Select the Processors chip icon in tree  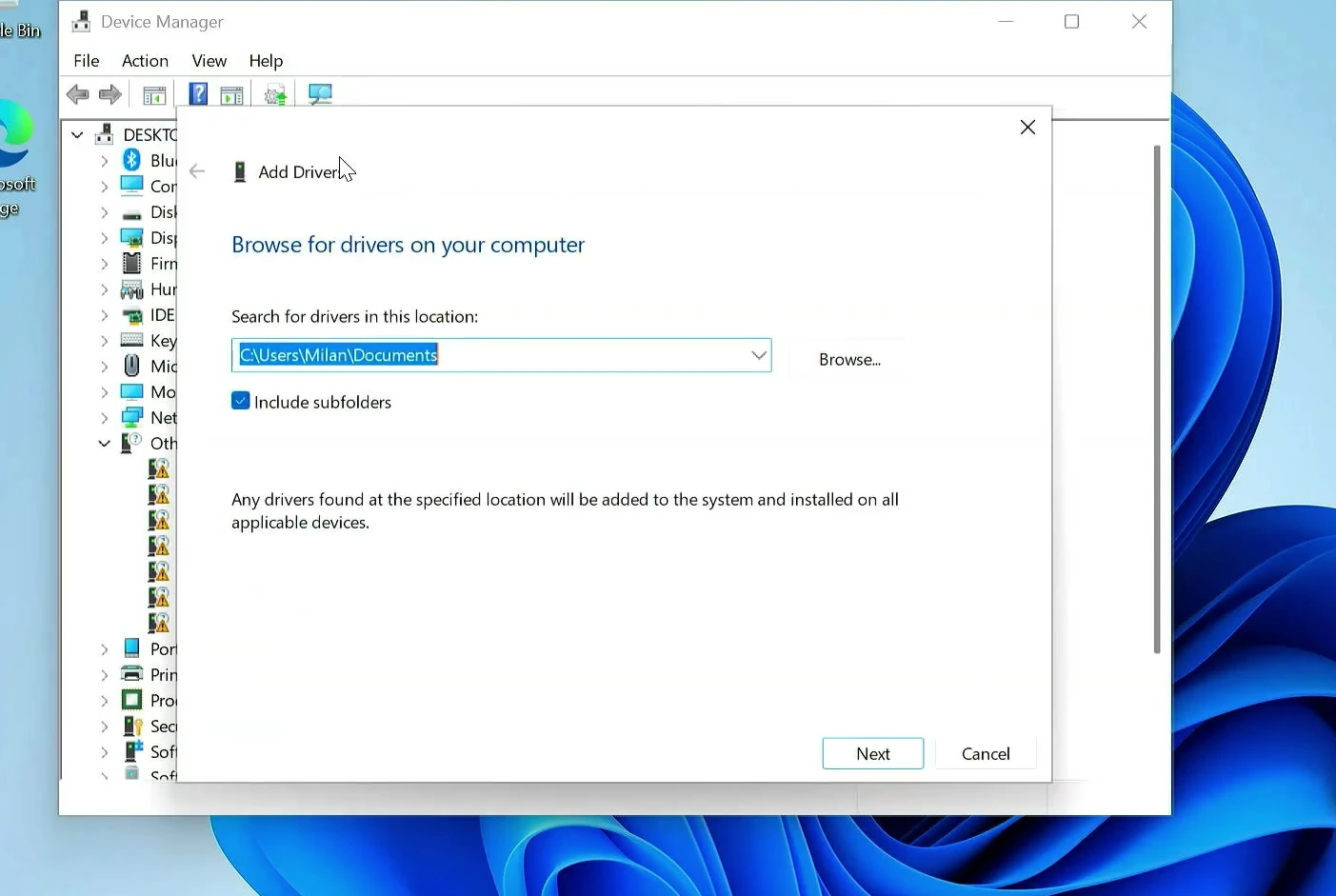[131, 700]
